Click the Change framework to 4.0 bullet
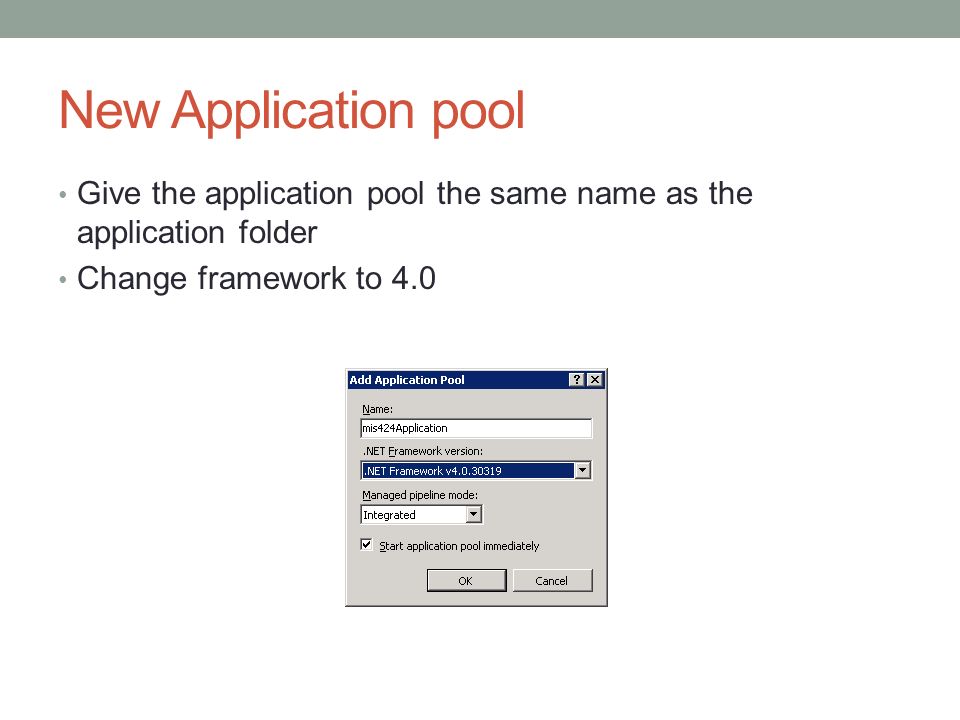Screen dimensions: 960x720 click(256, 279)
